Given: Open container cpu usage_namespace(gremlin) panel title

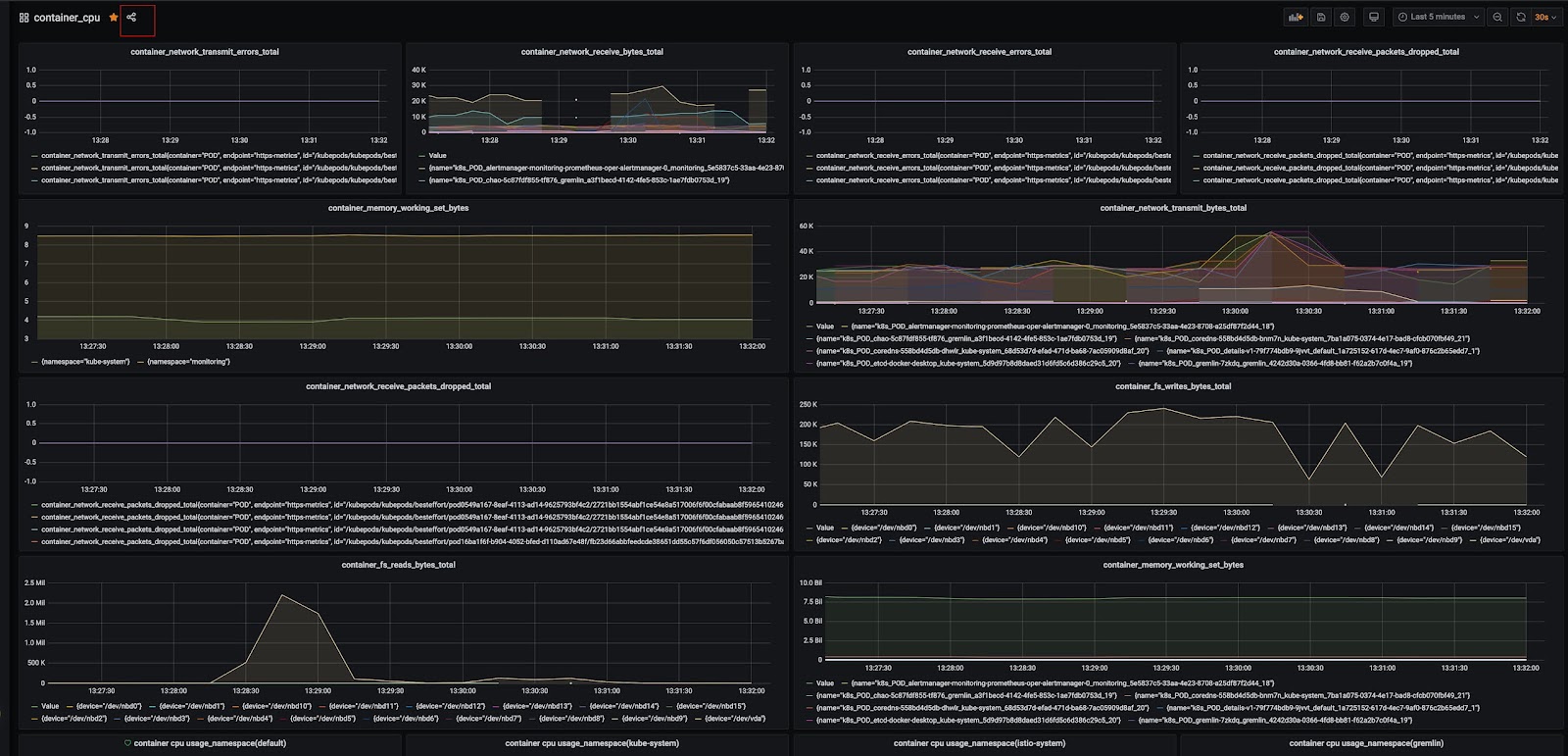Looking at the screenshot, I should [x=1366, y=743].
